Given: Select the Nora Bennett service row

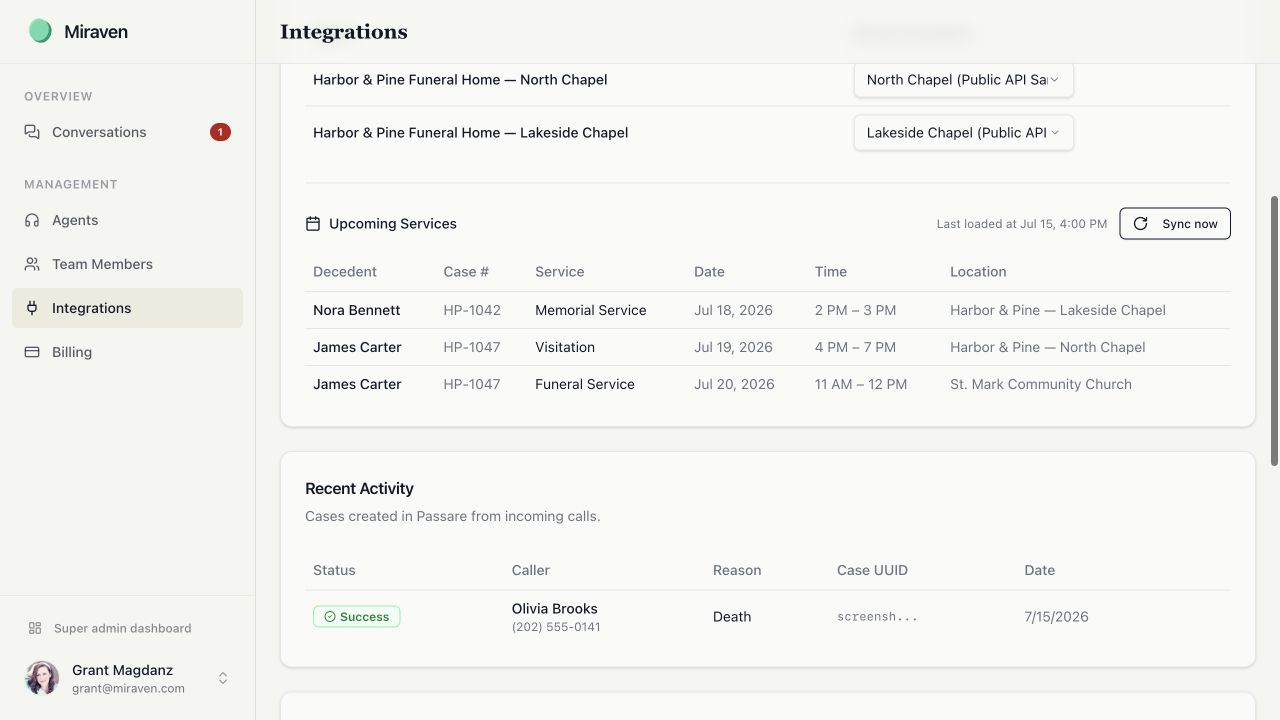Looking at the screenshot, I should 767,310.
